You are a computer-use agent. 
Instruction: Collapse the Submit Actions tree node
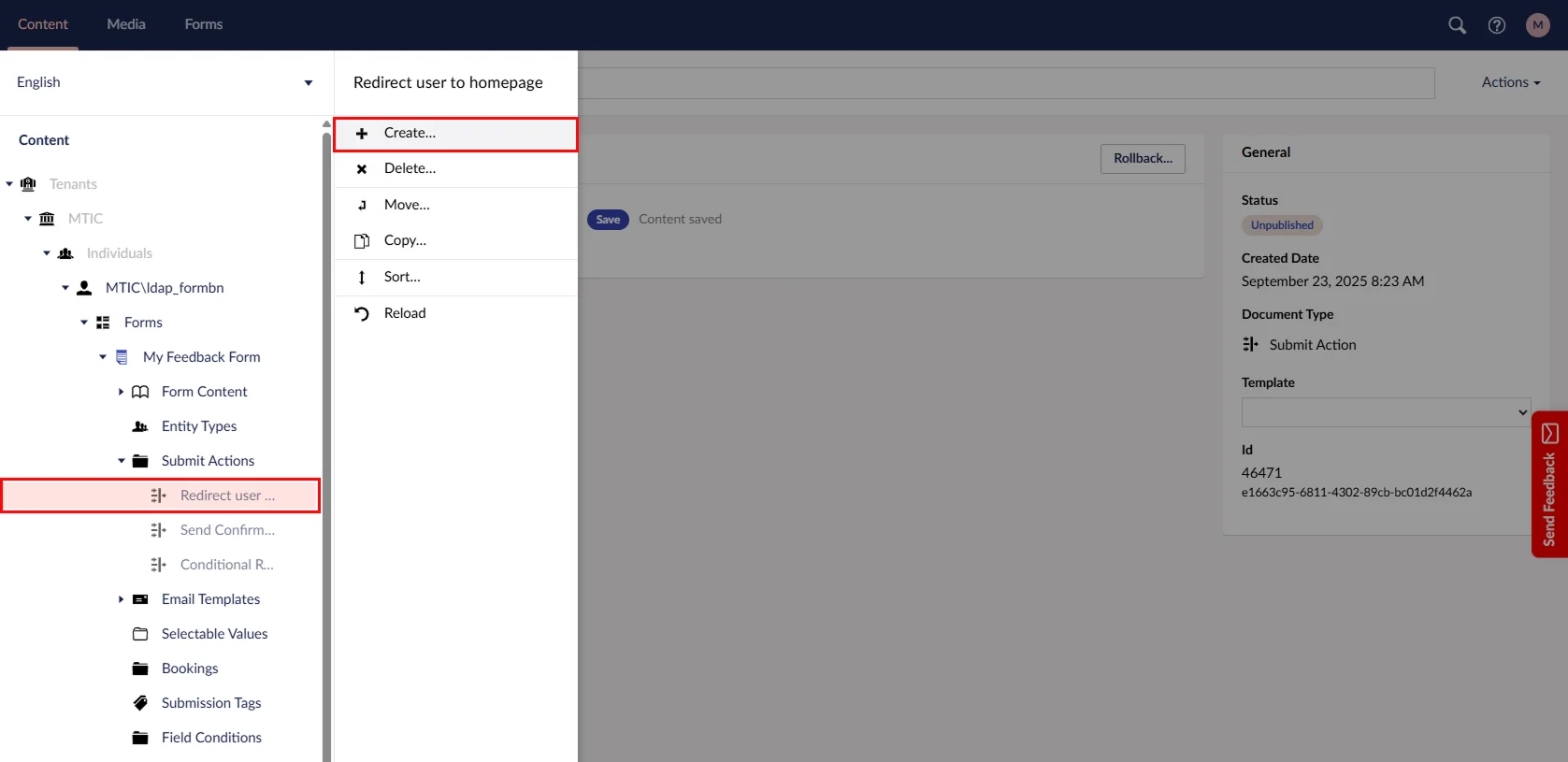122,461
